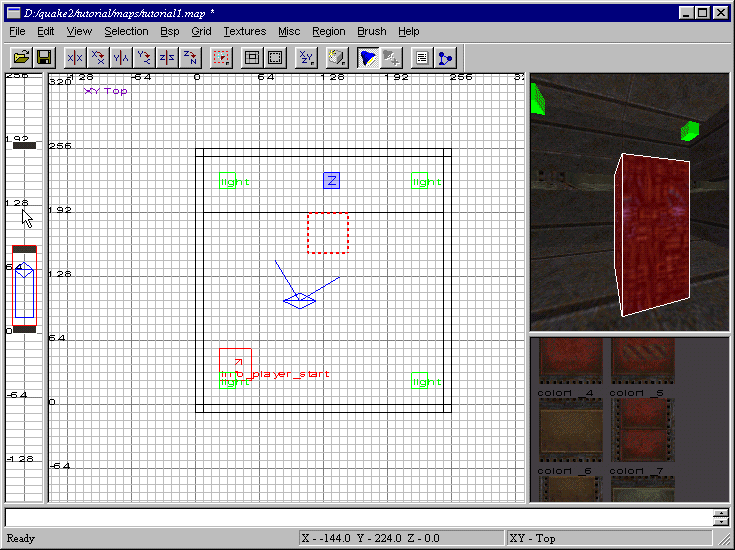Click the hollow dashed-square toolbar icon
This screenshot has height=550, width=735.
click(x=275, y=58)
